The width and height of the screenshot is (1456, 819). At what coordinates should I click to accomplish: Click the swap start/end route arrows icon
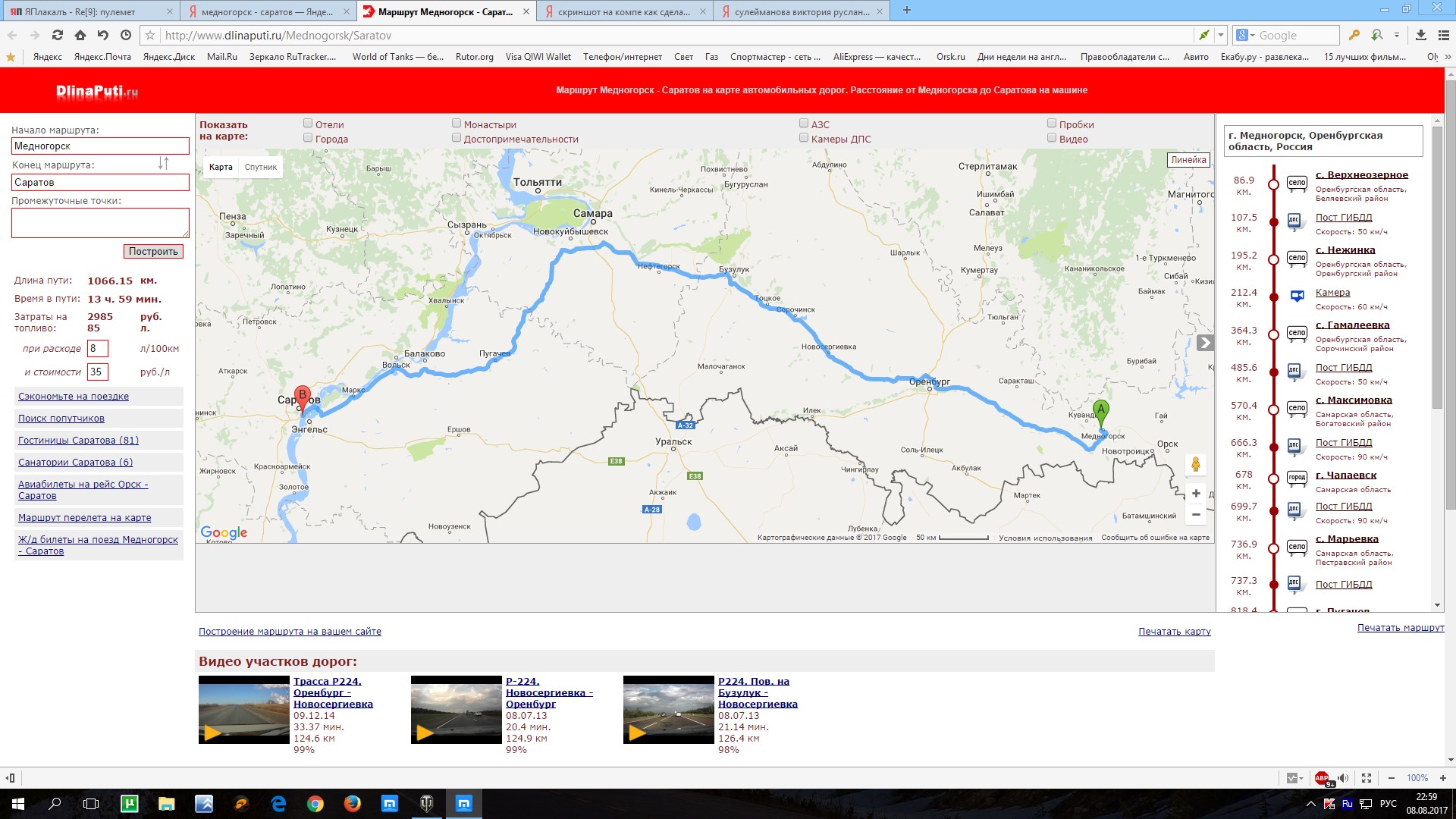point(163,163)
